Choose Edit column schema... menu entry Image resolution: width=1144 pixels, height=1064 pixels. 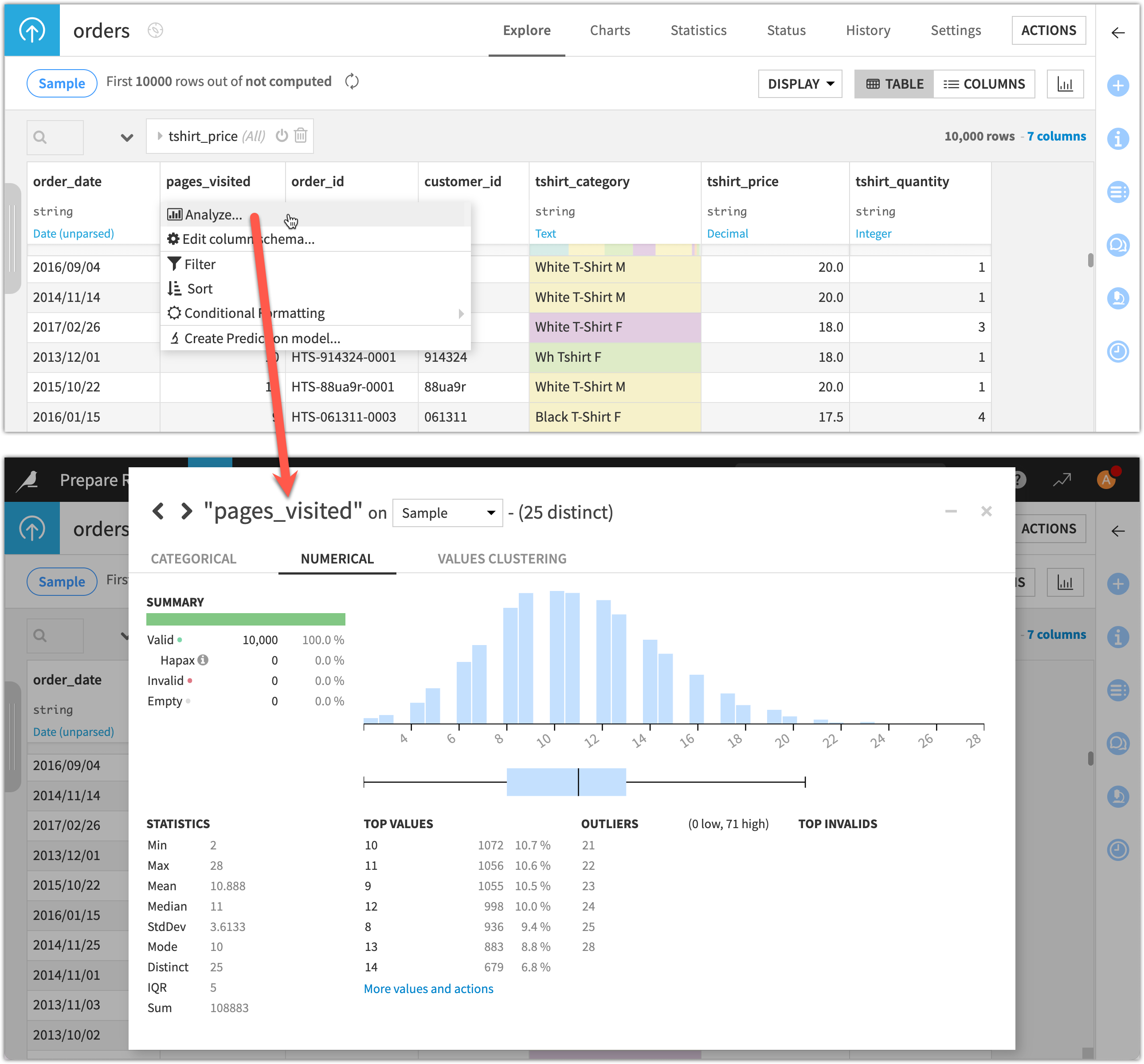click(315, 239)
